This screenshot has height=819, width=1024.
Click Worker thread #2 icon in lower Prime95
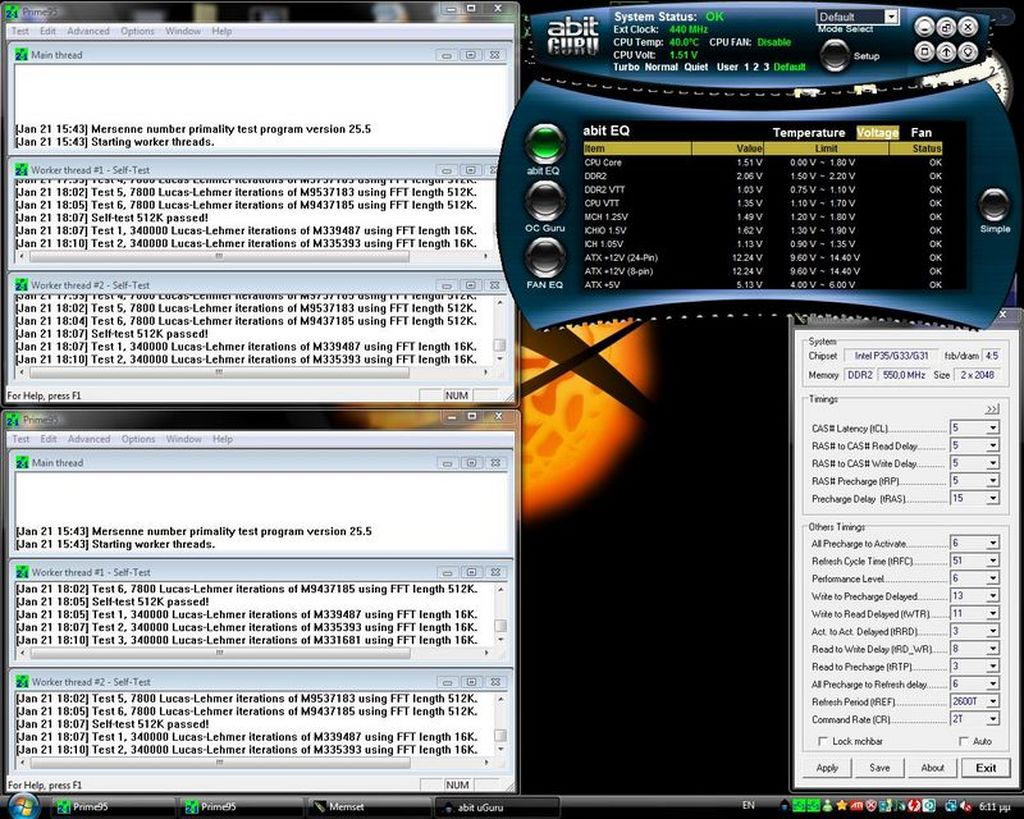click(x=22, y=682)
